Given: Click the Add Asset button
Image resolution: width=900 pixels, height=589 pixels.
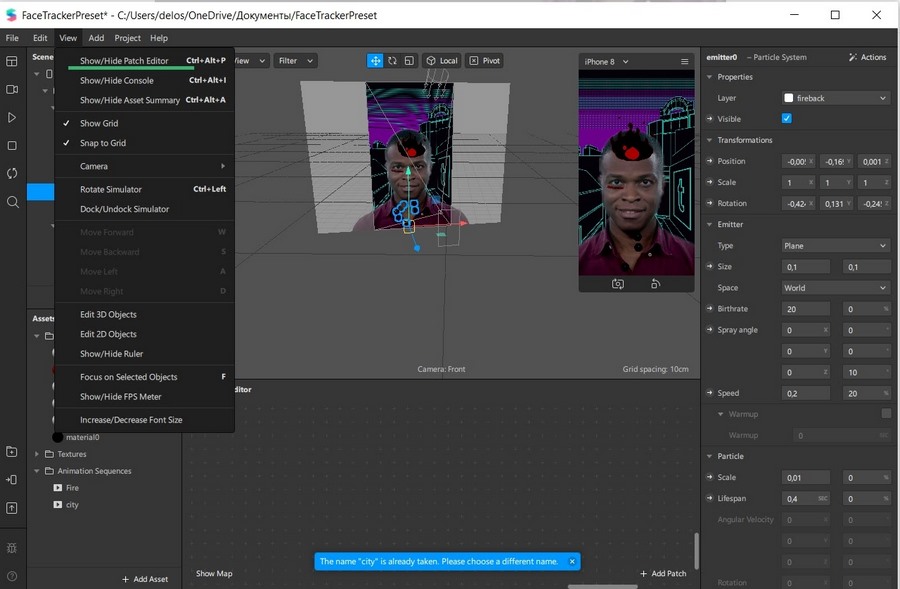Looking at the screenshot, I should (x=145, y=579).
